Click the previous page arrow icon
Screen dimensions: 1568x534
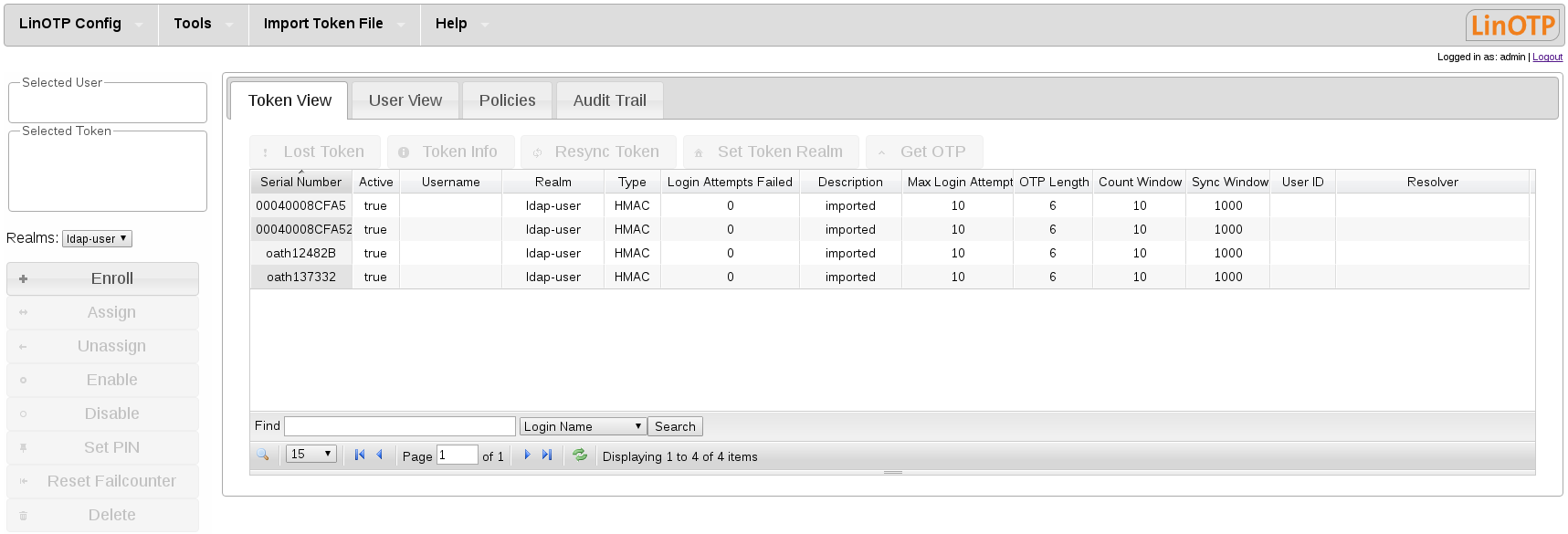(380, 455)
